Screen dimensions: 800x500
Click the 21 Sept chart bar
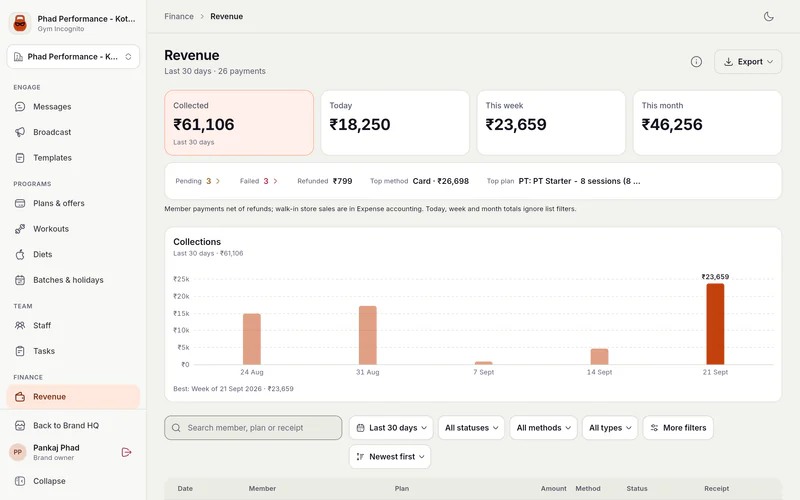coord(715,324)
